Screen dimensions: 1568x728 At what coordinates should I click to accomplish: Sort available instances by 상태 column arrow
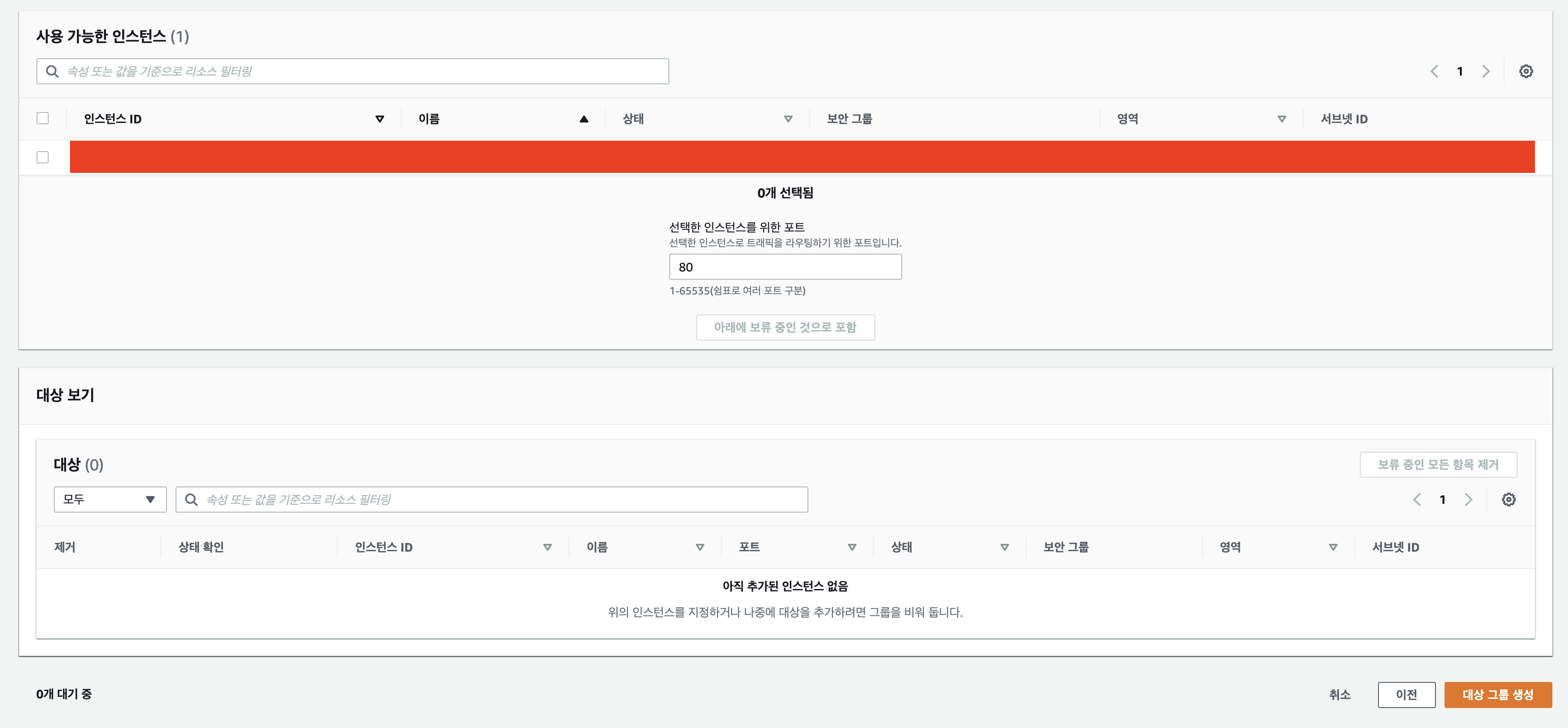pos(787,119)
